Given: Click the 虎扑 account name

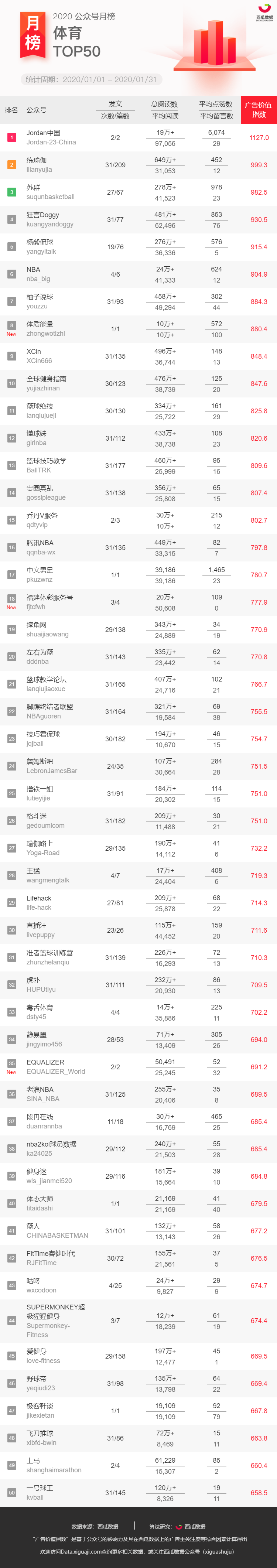Looking at the screenshot, I should click(33, 980).
